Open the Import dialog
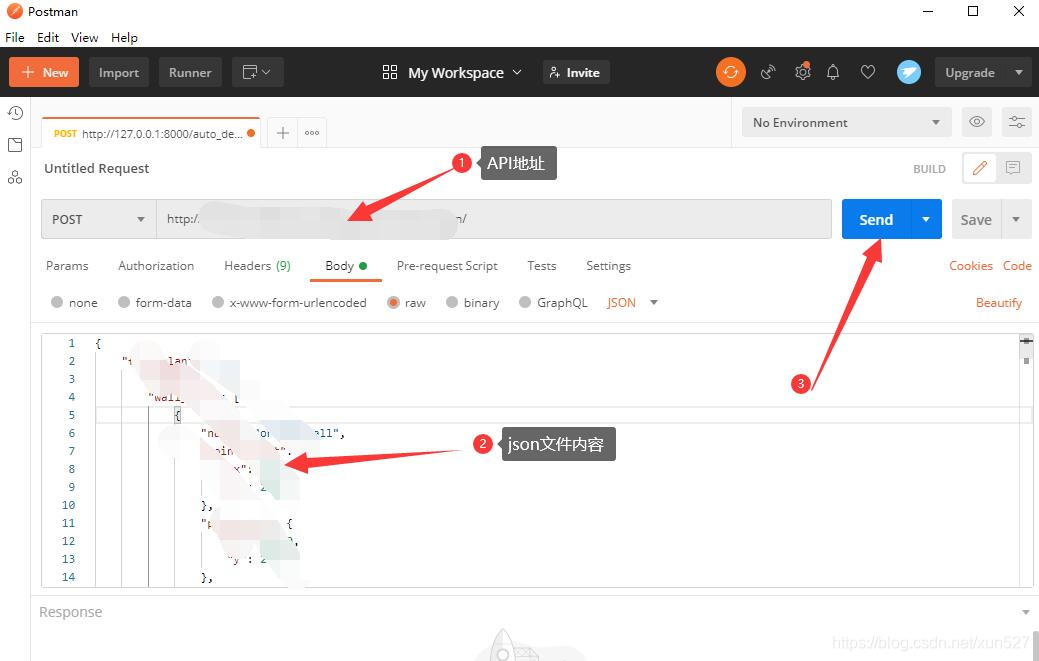 pos(119,72)
